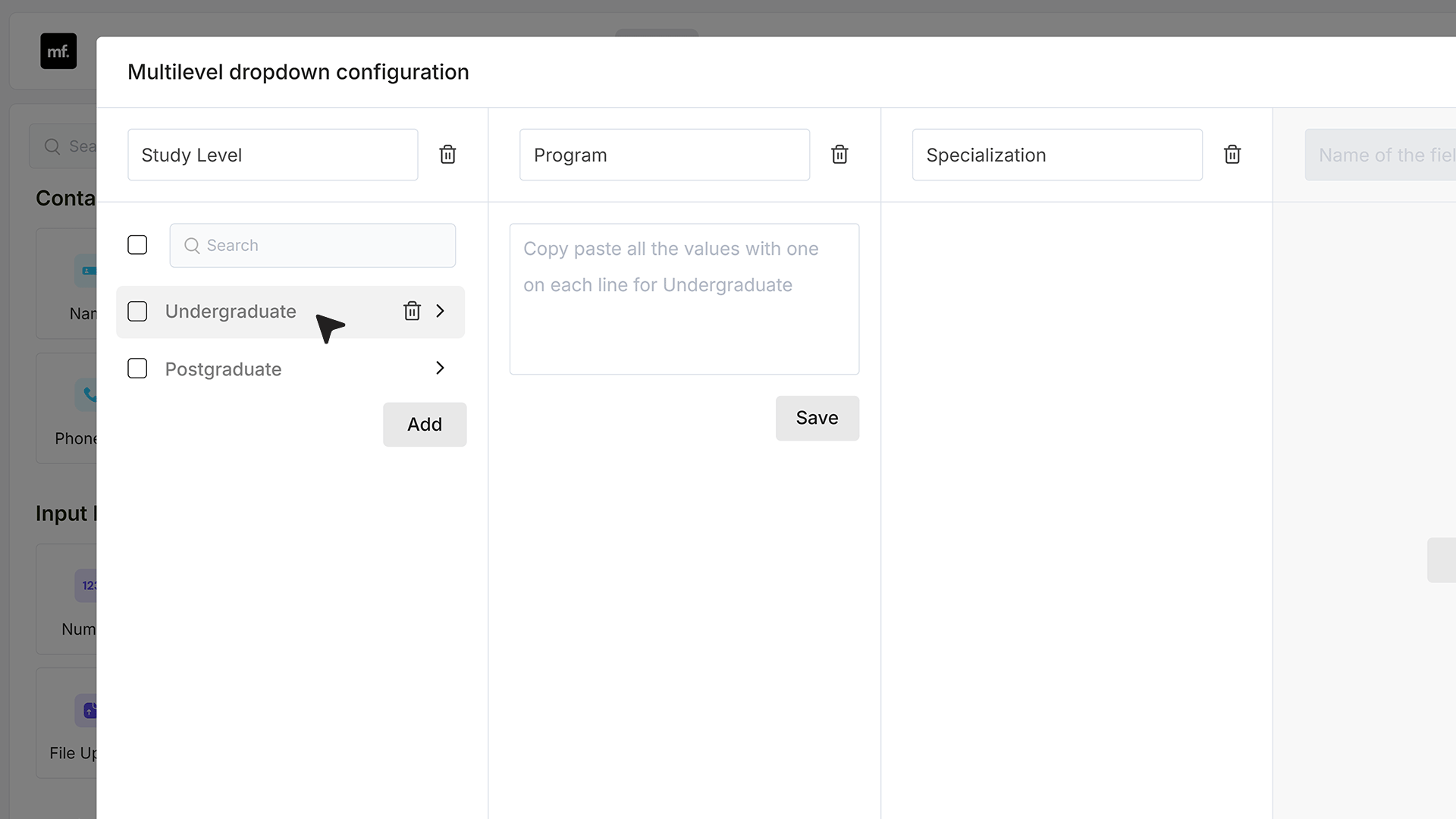Click the File Upload icon in background

click(86, 710)
